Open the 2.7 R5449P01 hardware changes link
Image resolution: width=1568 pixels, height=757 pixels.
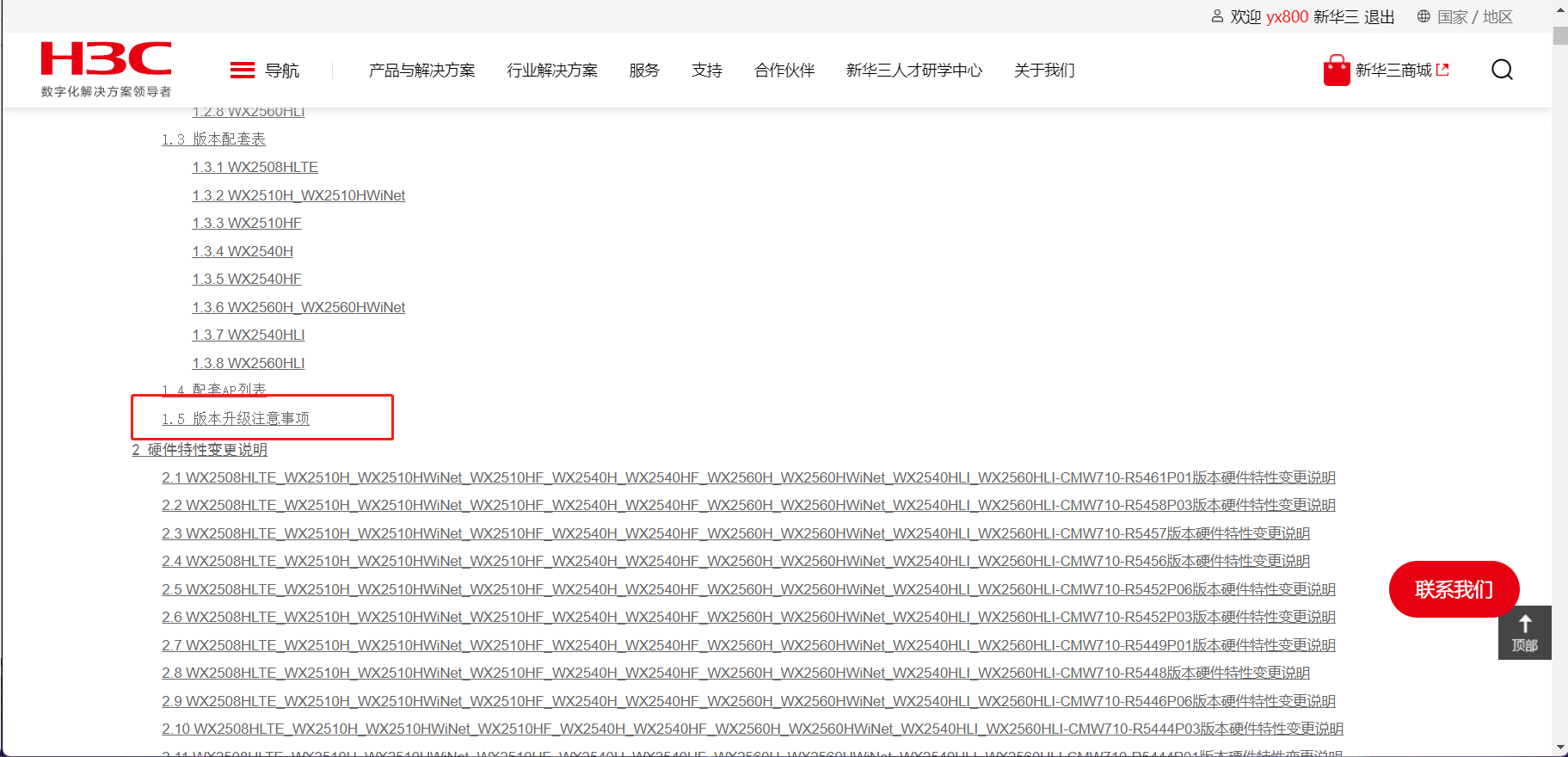[748, 645]
